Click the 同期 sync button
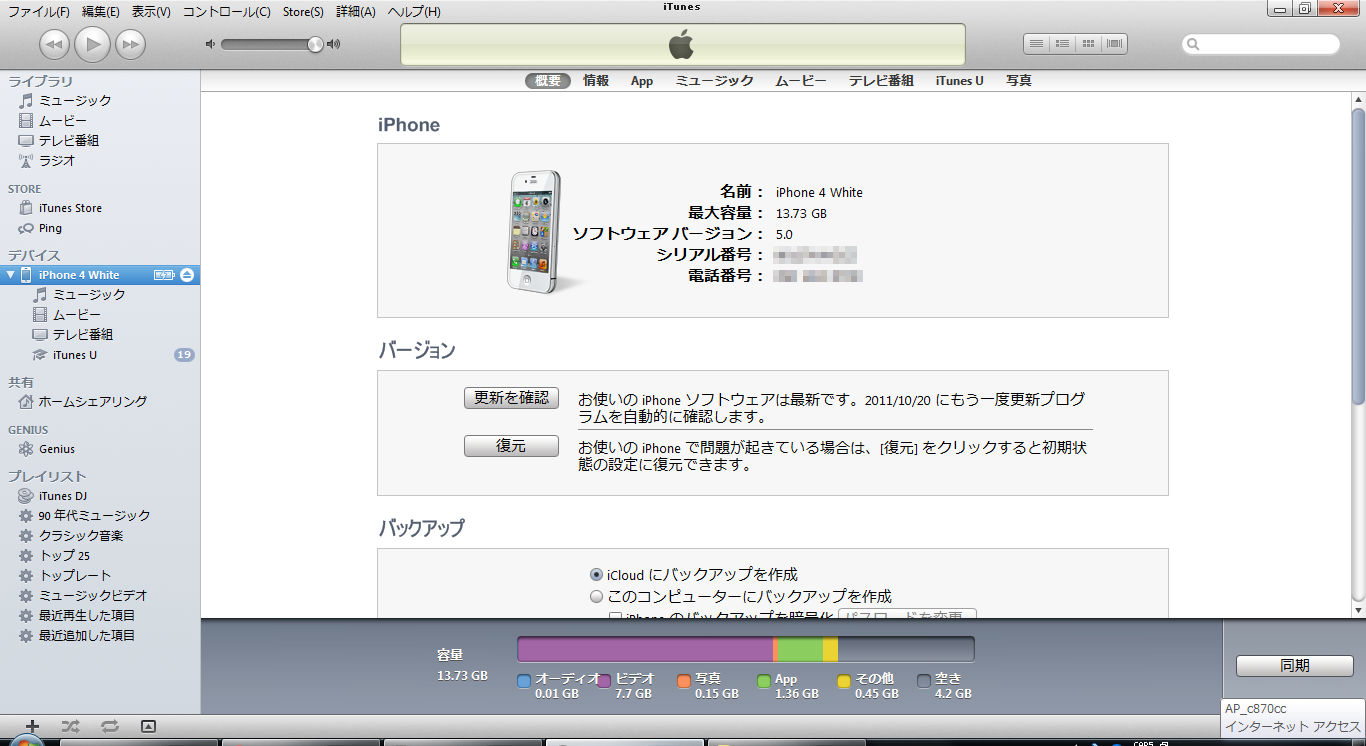The width and height of the screenshot is (1366, 746). coord(1295,666)
